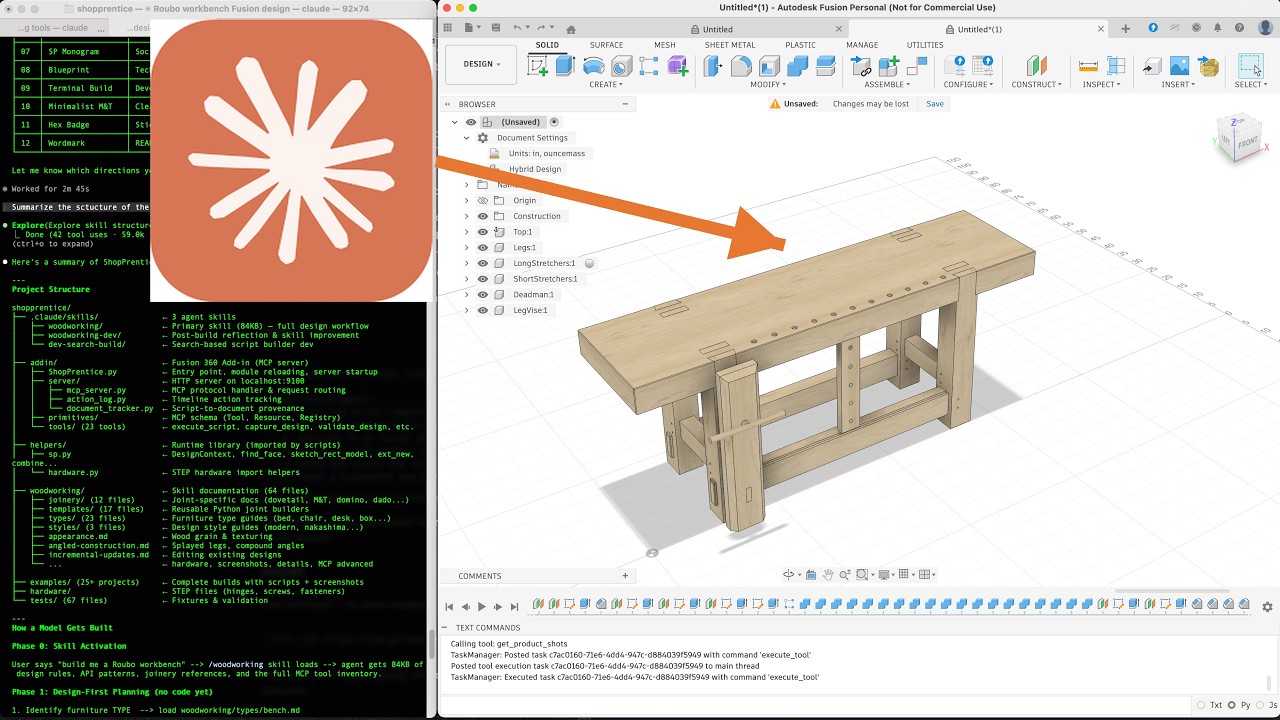Collapse the Document Settings node
The height and width of the screenshot is (720, 1280).
(x=466, y=138)
